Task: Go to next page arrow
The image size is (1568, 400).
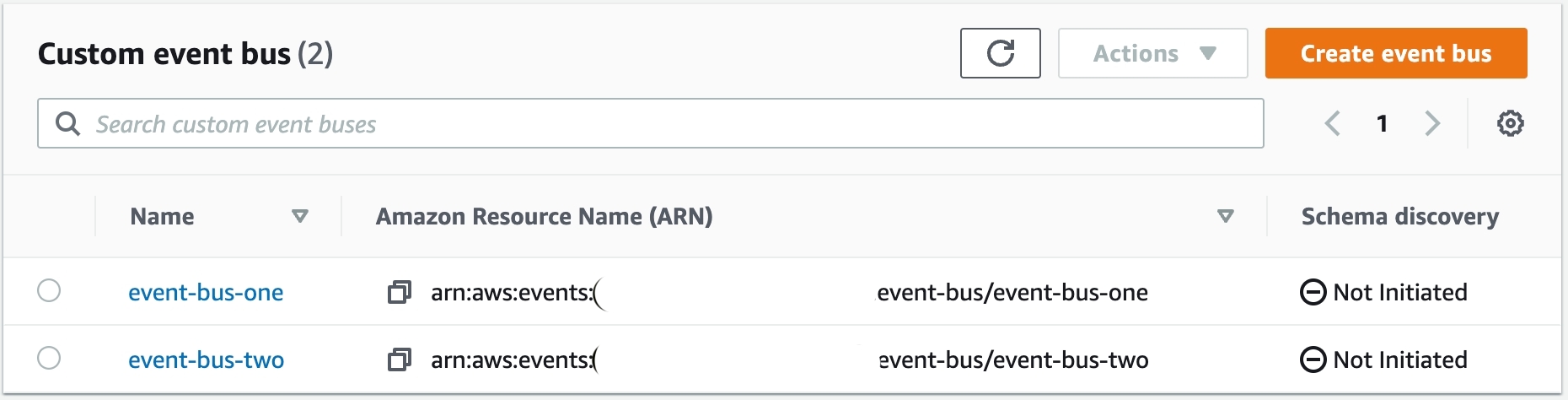Action: tap(1432, 123)
